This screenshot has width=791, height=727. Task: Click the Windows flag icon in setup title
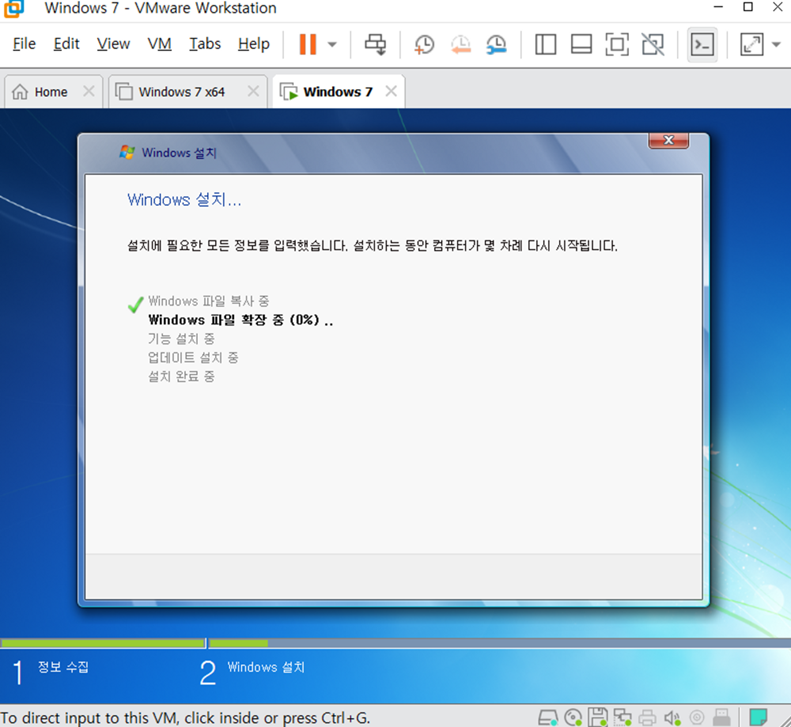click(127, 152)
